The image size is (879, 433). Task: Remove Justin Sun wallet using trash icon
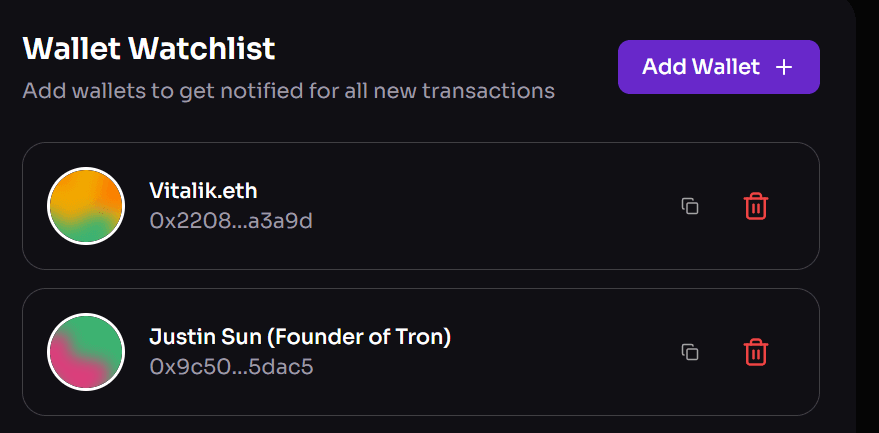click(x=756, y=352)
